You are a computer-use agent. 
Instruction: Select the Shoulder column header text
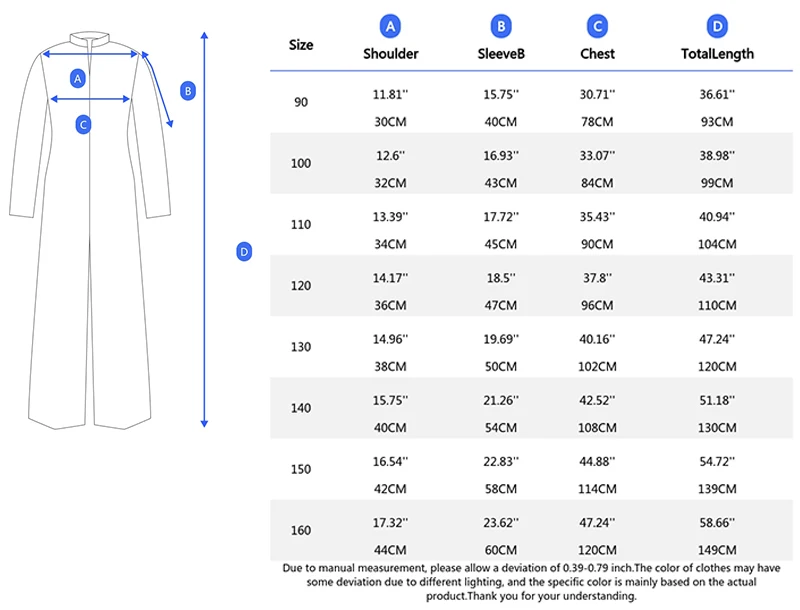coord(391,54)
